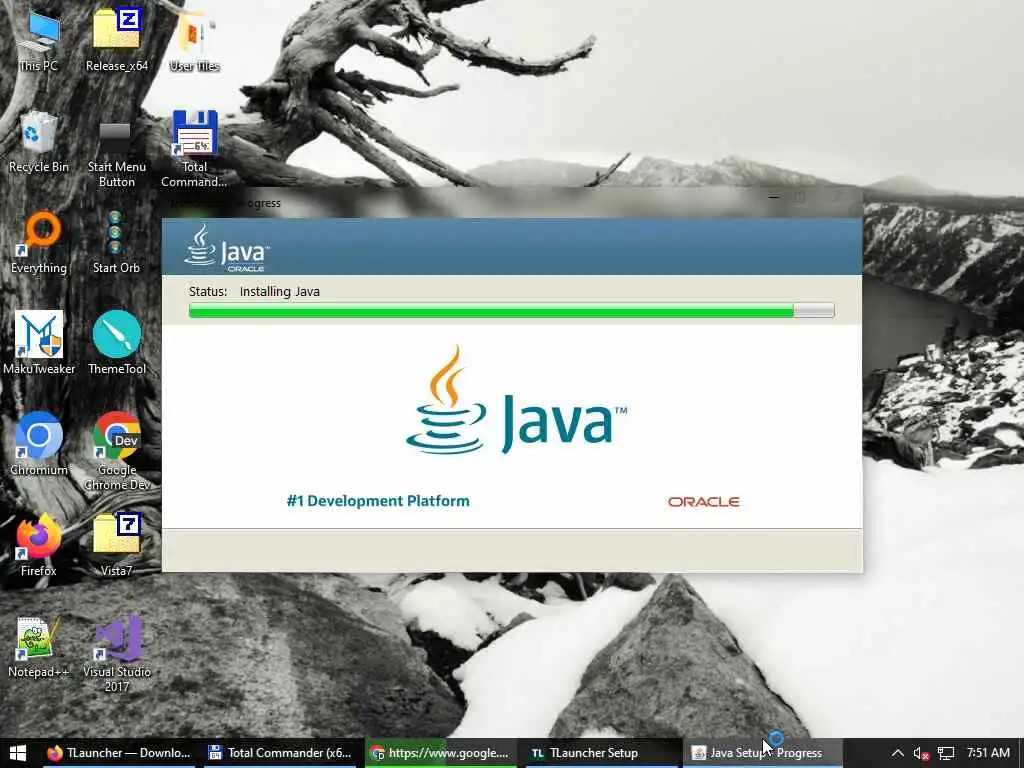
Task: Show hidden system tray icons chevron
Action: tap(898, 753)
